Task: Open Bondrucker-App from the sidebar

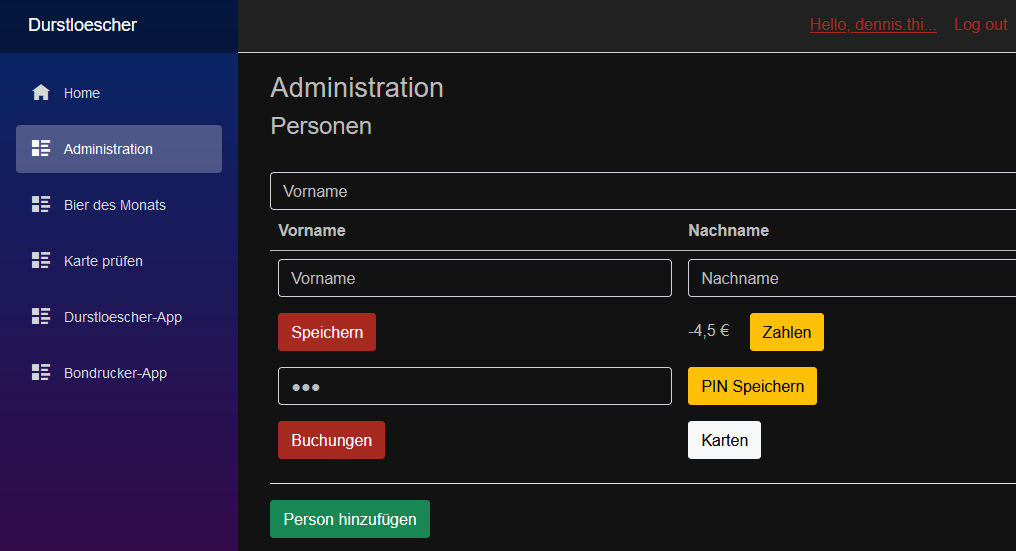Action: [115, 373]
